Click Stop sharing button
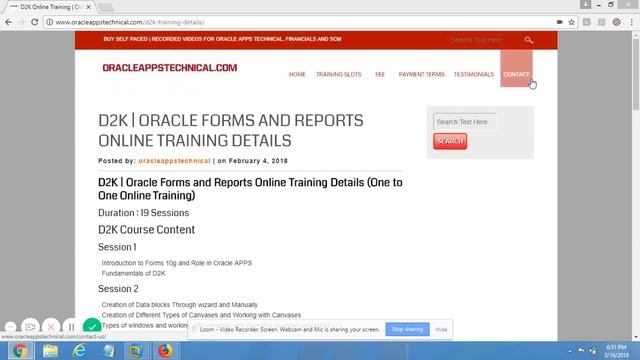 pos(407,329)
